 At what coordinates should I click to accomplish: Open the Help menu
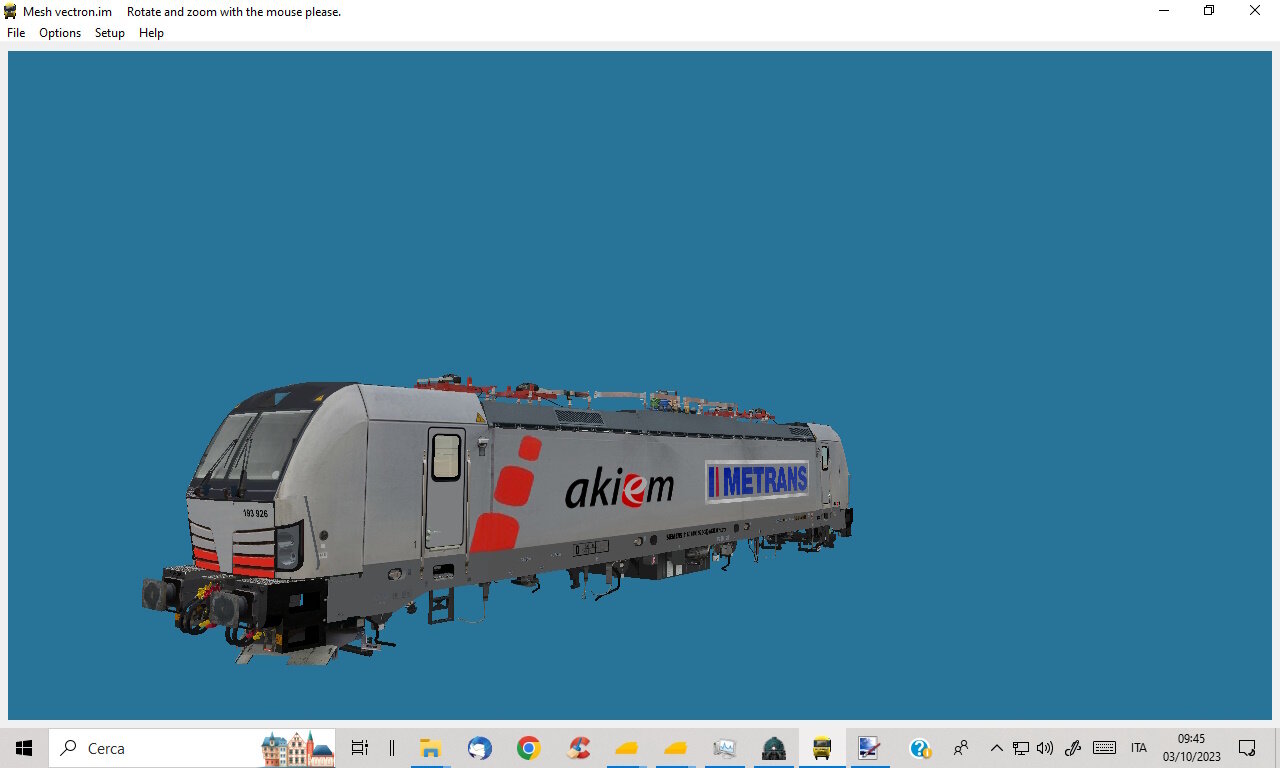coord(151,33)
